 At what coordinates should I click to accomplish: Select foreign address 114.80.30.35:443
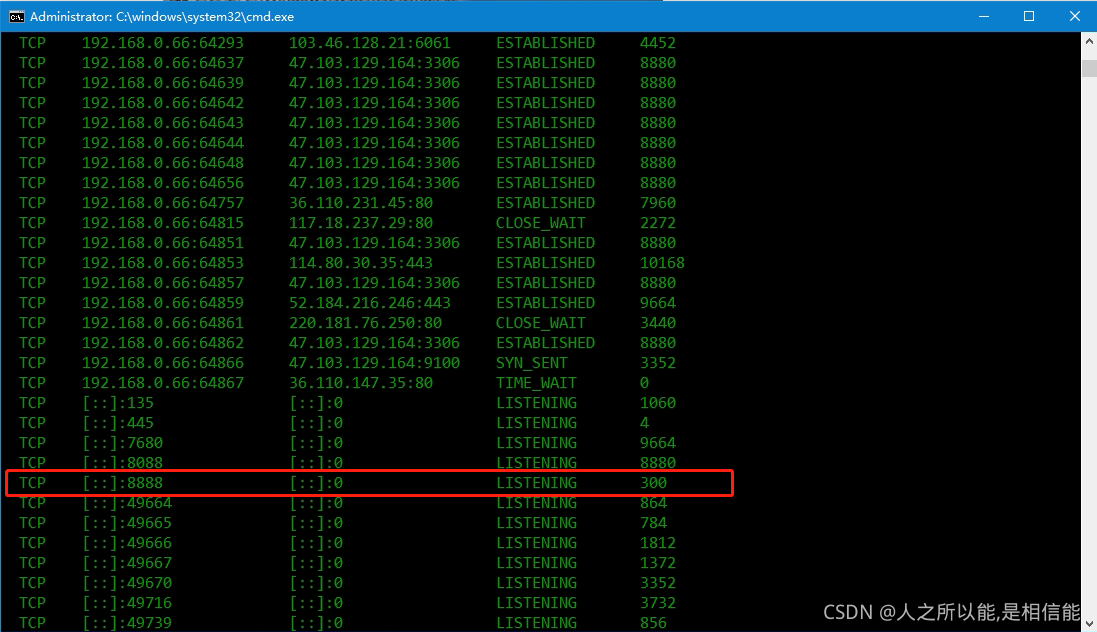[x=361, y=262]
